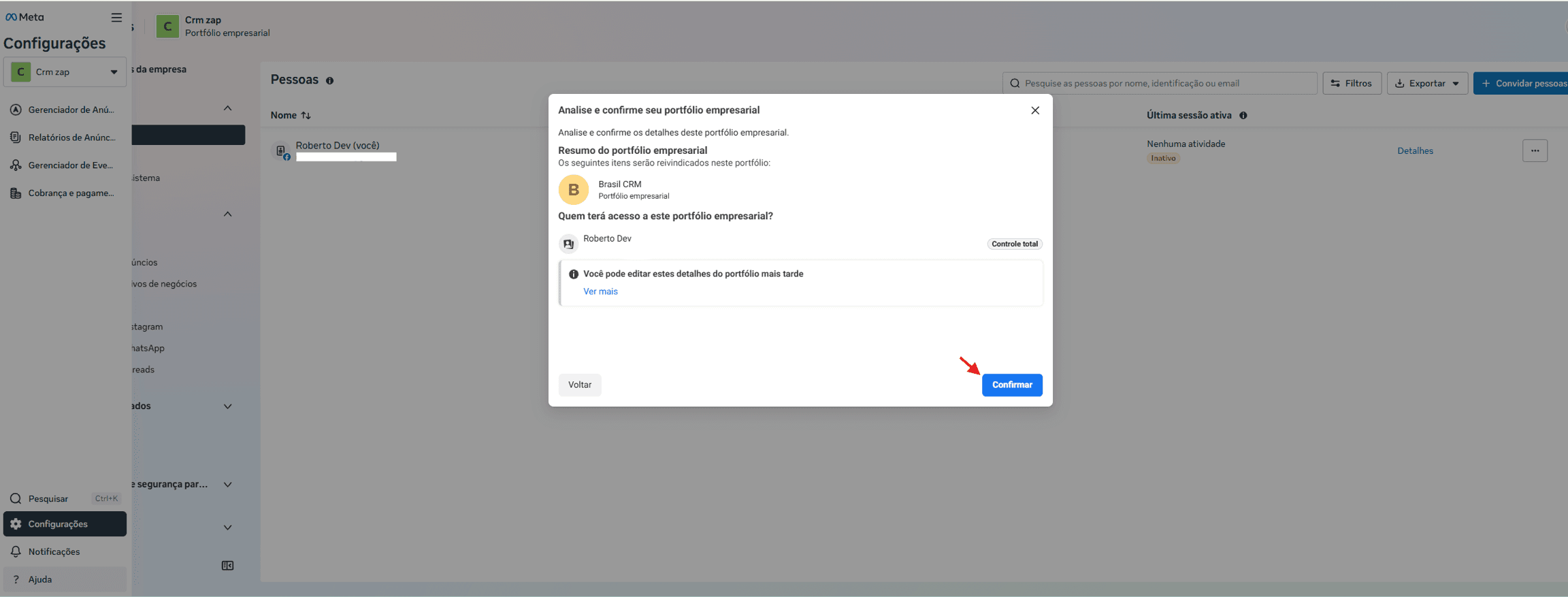Open Relatórios de Anúncios in sidebar
Screen dimensions: 1568x597
tap(65, 138)
